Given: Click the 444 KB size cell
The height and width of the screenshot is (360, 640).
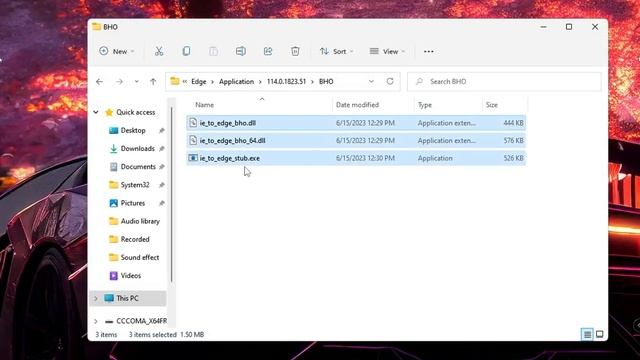Looking at the screenshot, I should coord(513,123).
